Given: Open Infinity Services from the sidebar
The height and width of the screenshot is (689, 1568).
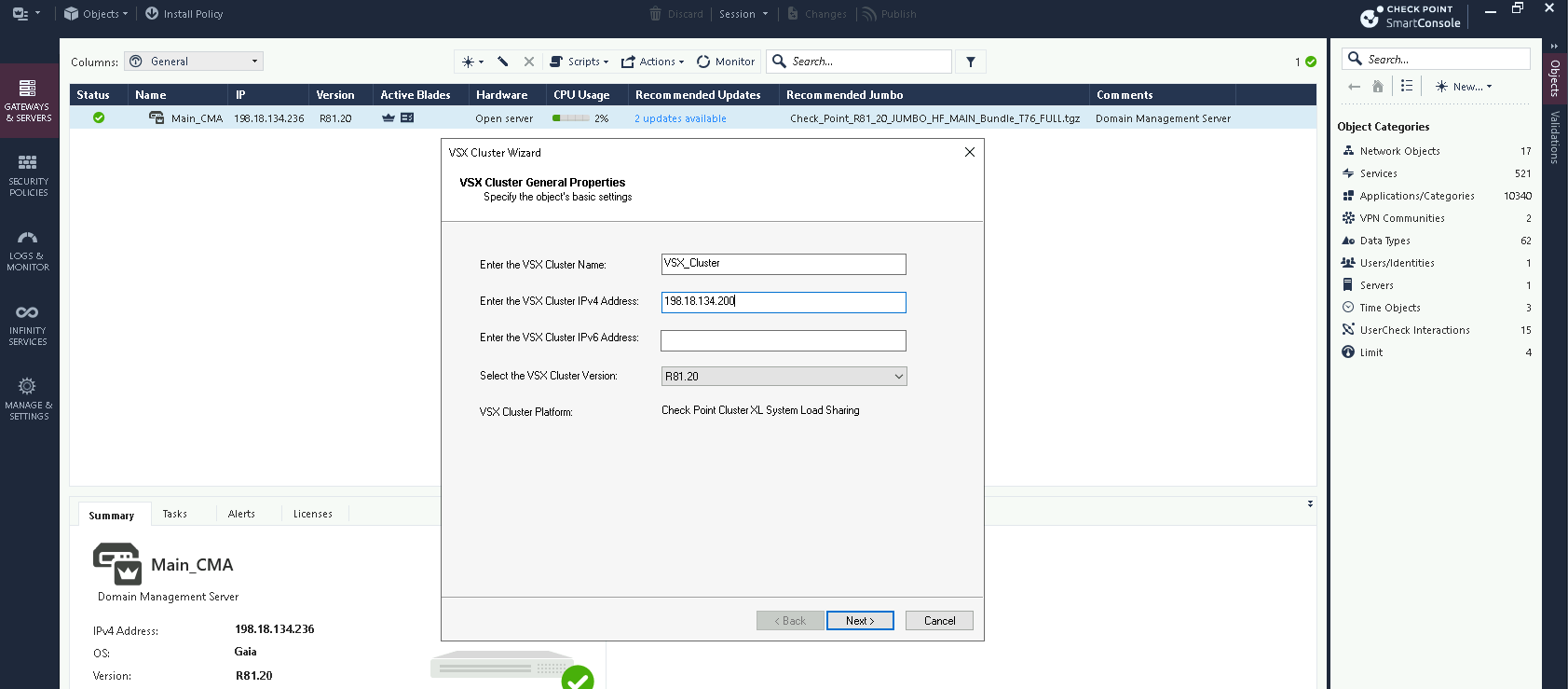Looking at the screenshot, I should (x=28, y=324).
